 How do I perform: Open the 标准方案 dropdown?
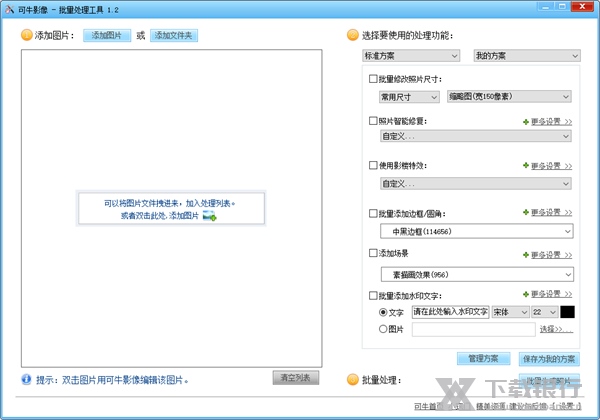[x=410, y=55]
